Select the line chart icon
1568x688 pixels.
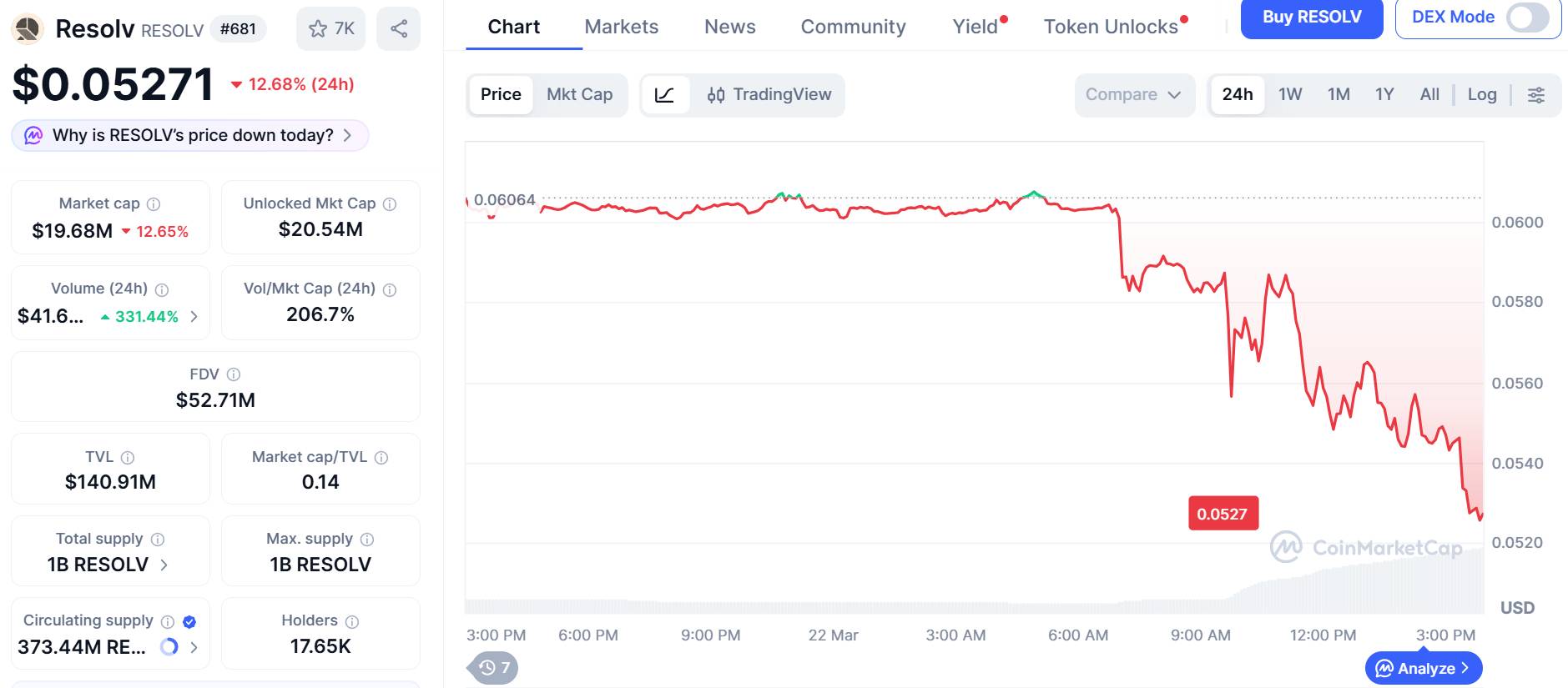pos(665,94)
